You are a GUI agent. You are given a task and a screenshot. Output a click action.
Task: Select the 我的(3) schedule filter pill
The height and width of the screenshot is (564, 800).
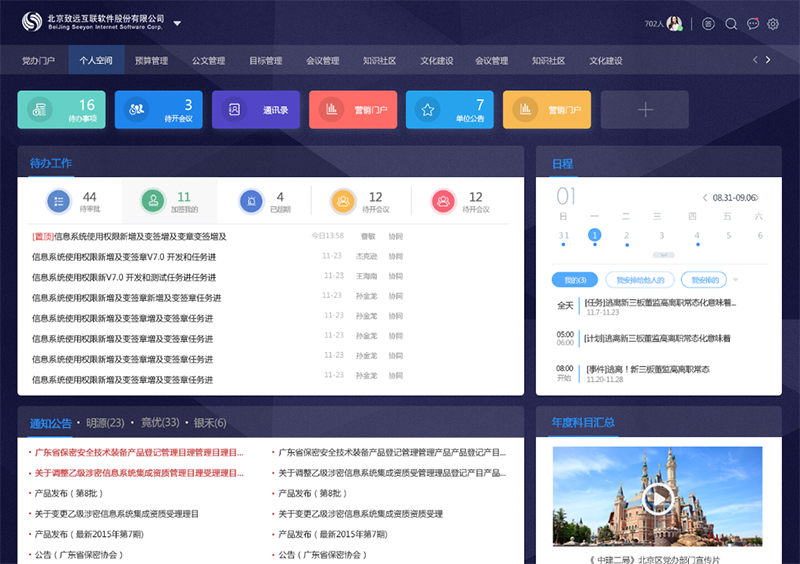(574, 279)
